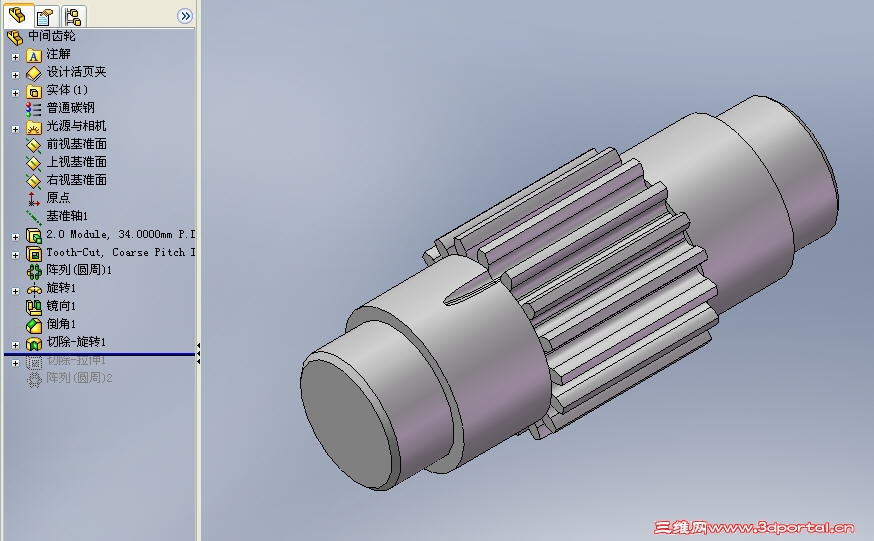
Task: Expand the 光源与相机 node
Action: click(16, 129)
